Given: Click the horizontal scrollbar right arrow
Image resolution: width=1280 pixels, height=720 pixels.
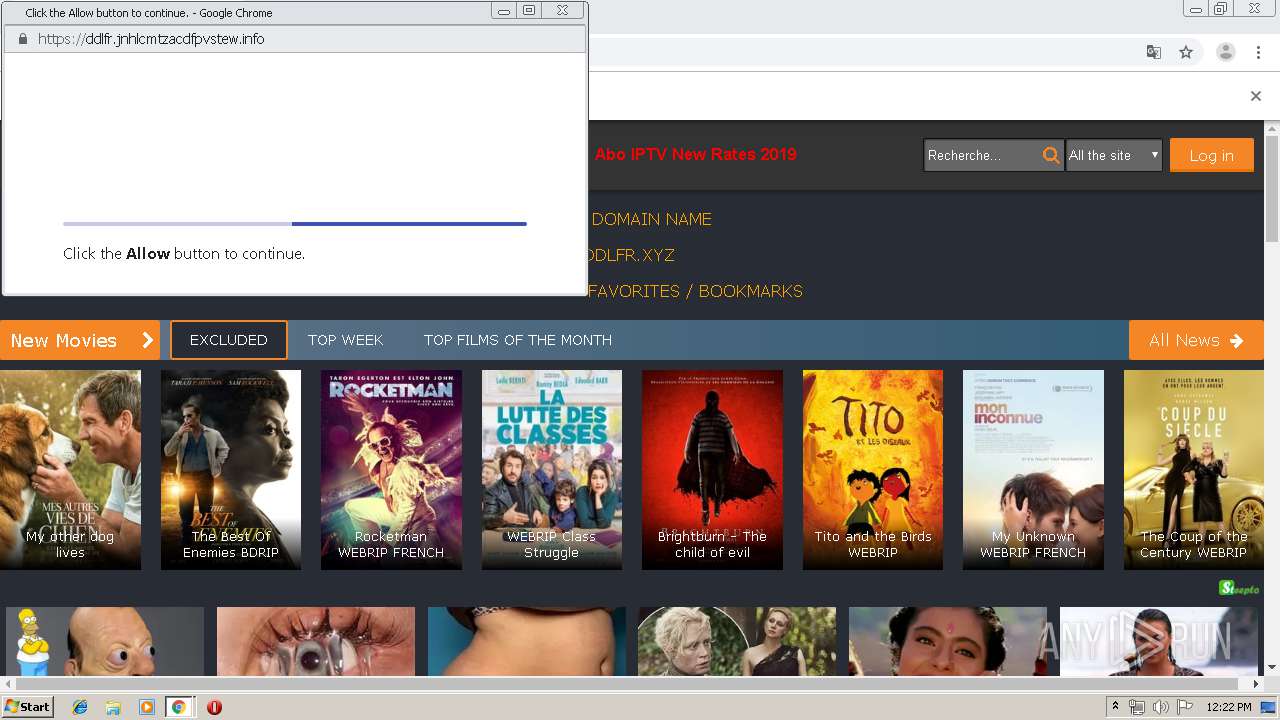Looking at the screenshot, I should pos(1256,684).
